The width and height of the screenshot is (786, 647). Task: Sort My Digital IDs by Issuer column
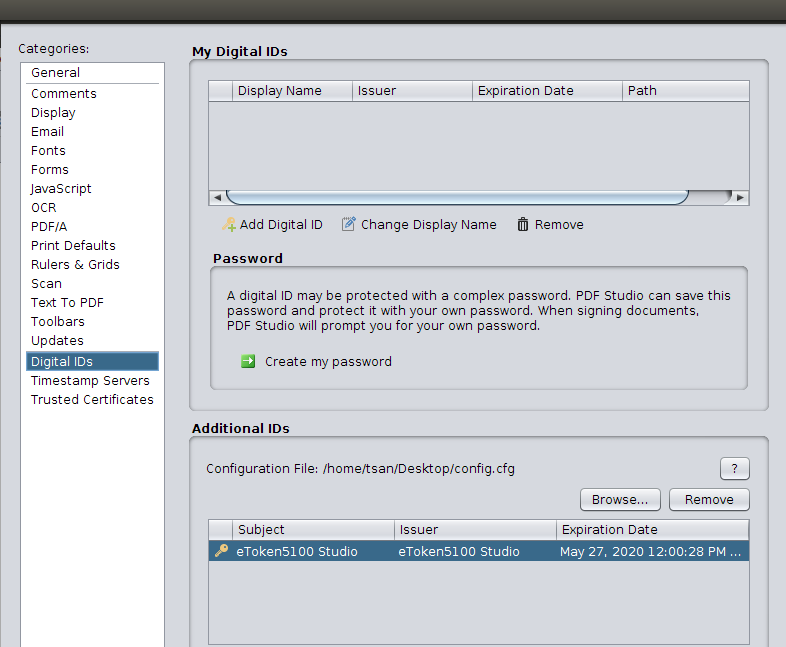tap(412, 91)
